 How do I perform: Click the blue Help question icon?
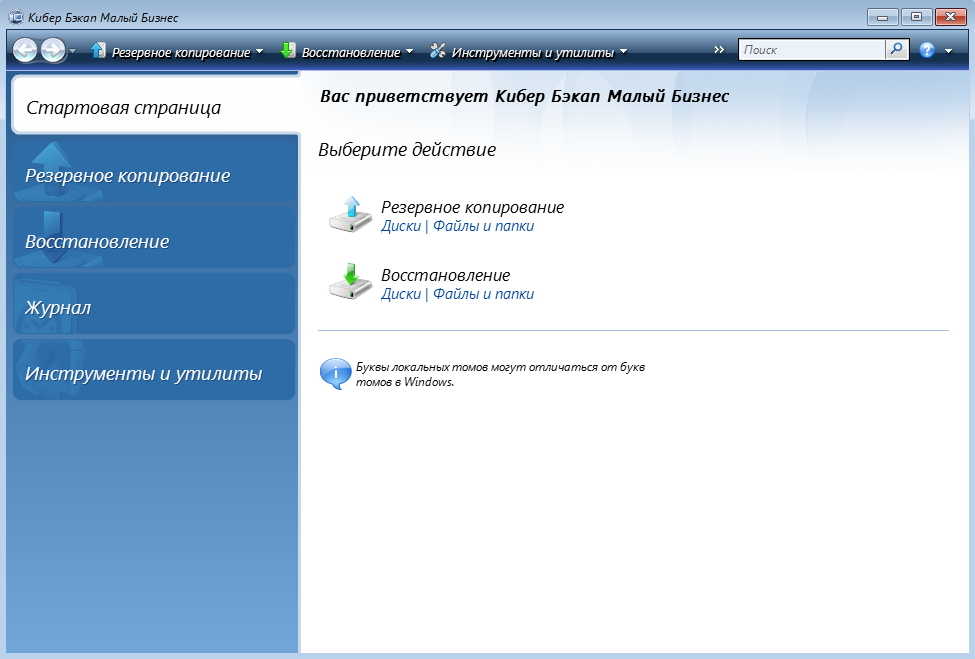coord(926,50)
